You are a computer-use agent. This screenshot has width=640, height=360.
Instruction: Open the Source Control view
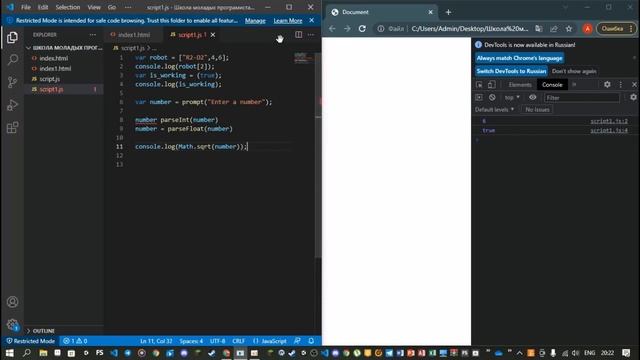pos(12,82)
